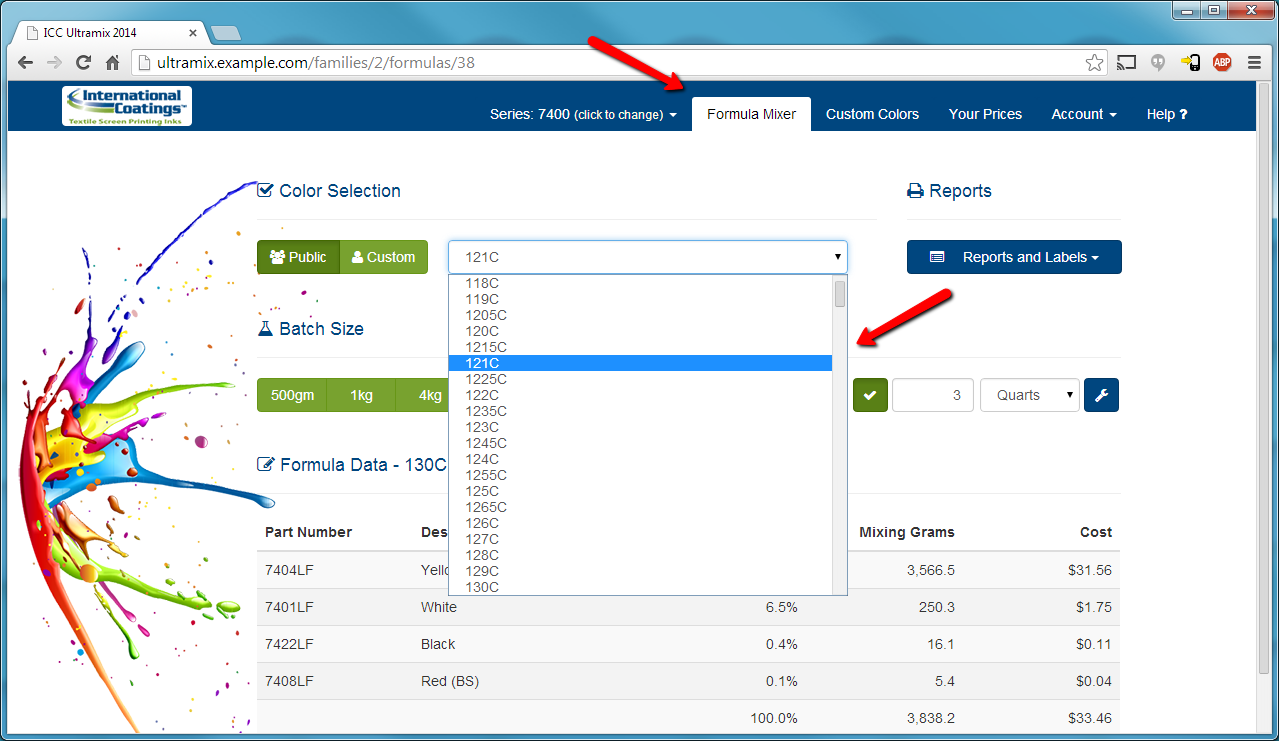Image resolution: width=1279 pixels, height=741 pixels.
Task: Select 130C from the color list
Action: 640,587
